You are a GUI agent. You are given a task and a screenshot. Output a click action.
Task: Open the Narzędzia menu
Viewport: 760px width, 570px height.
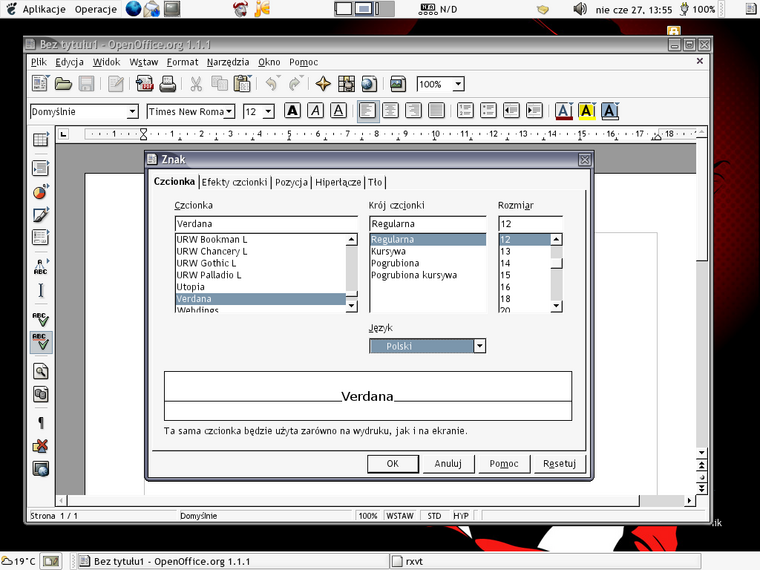[x=228, y=62]
